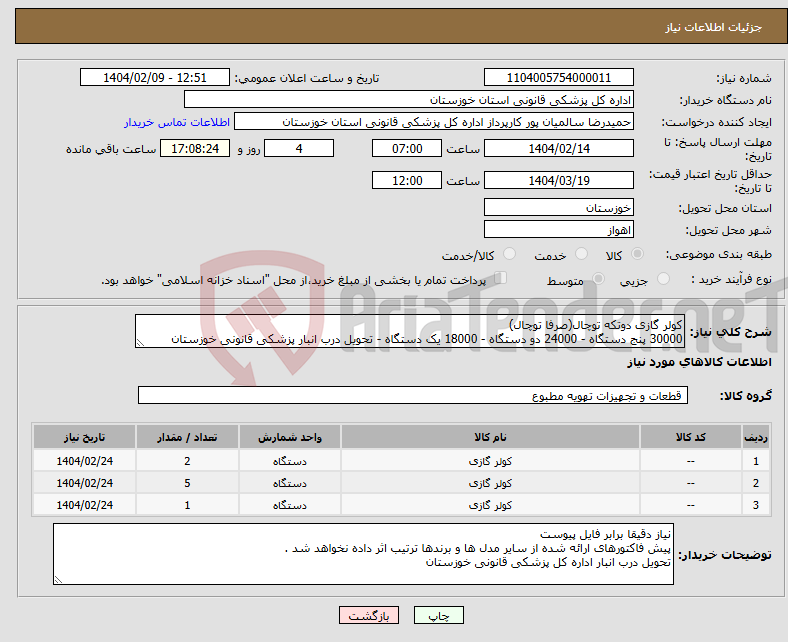The height and width of the screenshot is (642, 788).
Task: Click the delivery province field خوزستان
Action: pos(559,207)
